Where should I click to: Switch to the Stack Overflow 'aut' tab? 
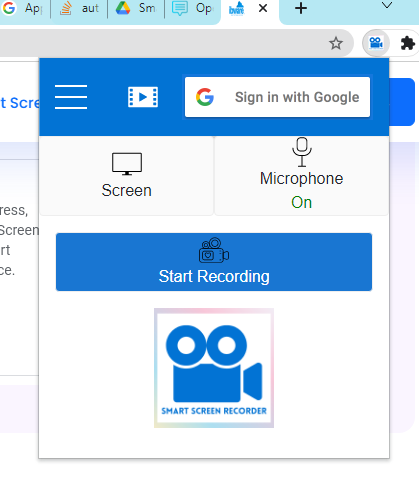[x=79, y=8]
